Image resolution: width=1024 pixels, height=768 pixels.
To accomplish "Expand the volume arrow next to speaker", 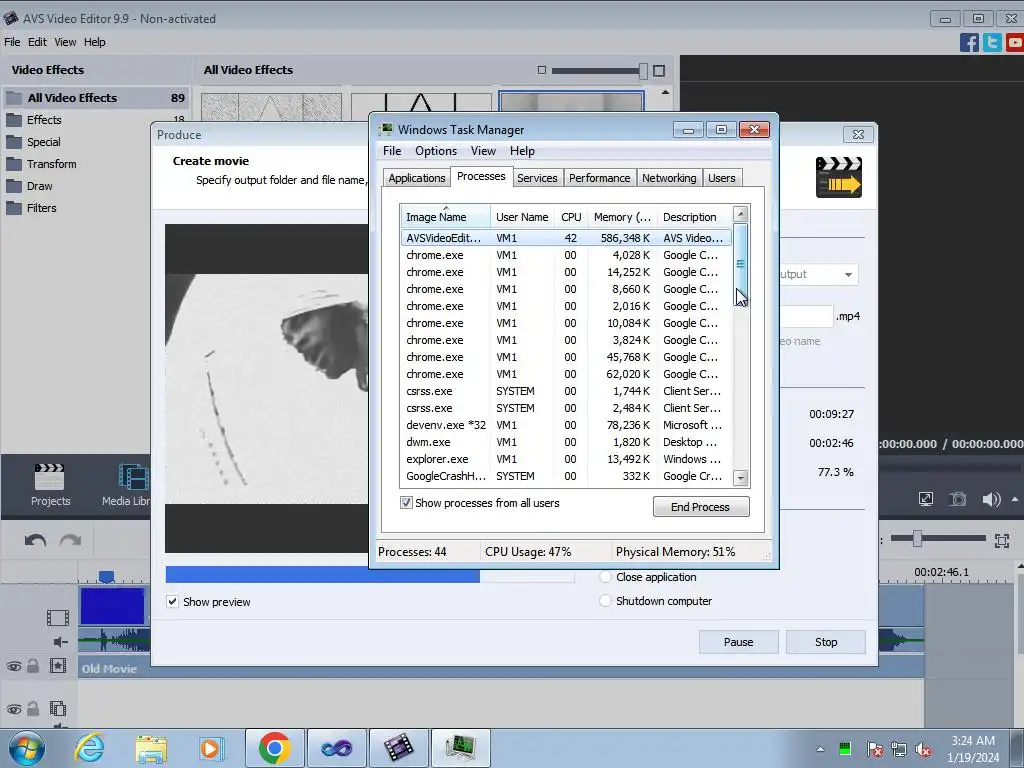I will [x=1015, y=500].
